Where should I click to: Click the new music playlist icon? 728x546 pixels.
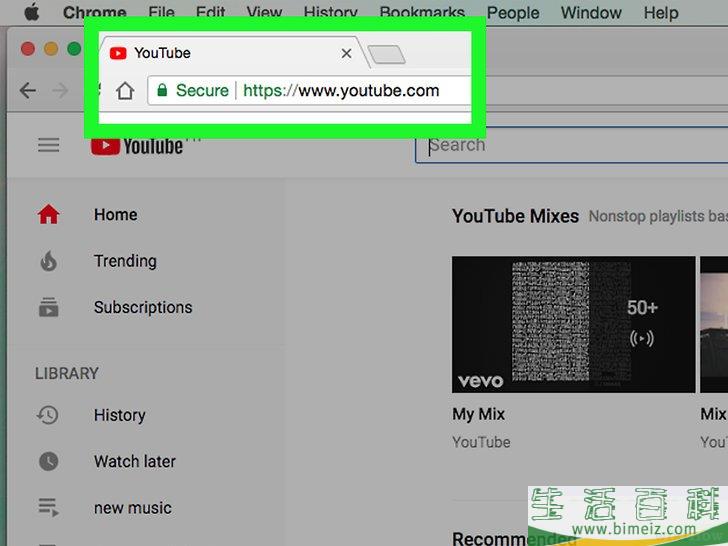click(x=48, y=507)
